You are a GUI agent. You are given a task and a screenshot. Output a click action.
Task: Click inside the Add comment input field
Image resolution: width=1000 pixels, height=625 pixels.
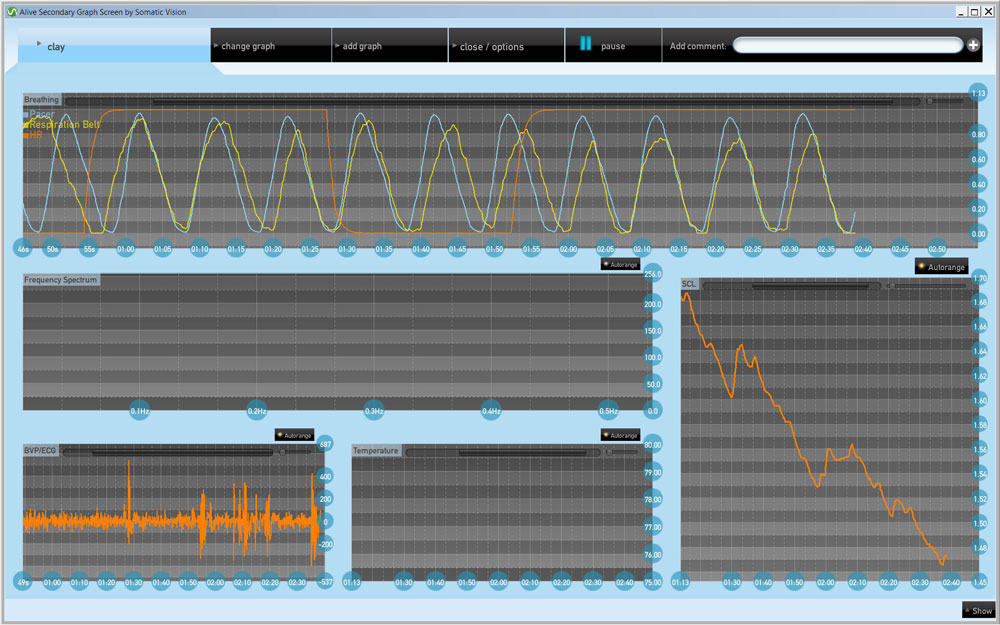850,44
